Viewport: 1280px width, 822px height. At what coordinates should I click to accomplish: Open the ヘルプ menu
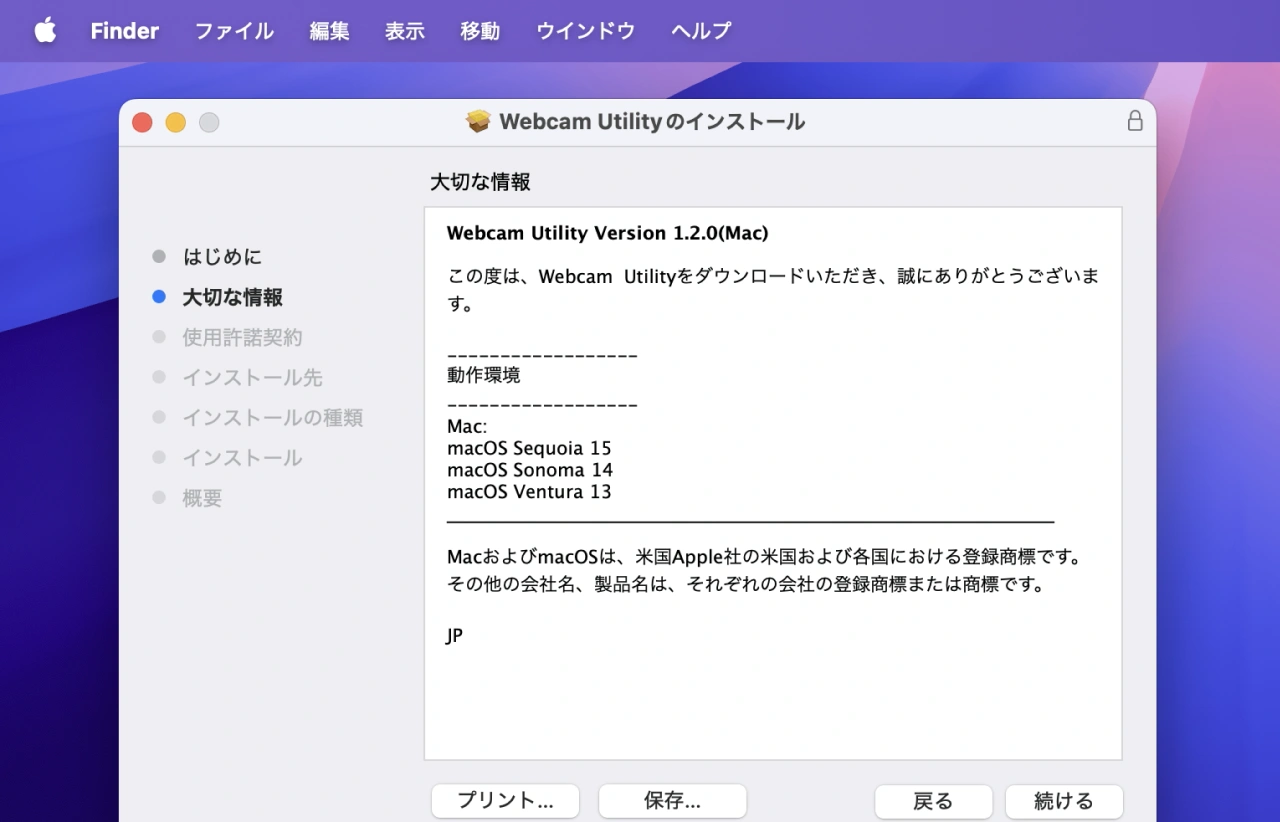point(701,31)
